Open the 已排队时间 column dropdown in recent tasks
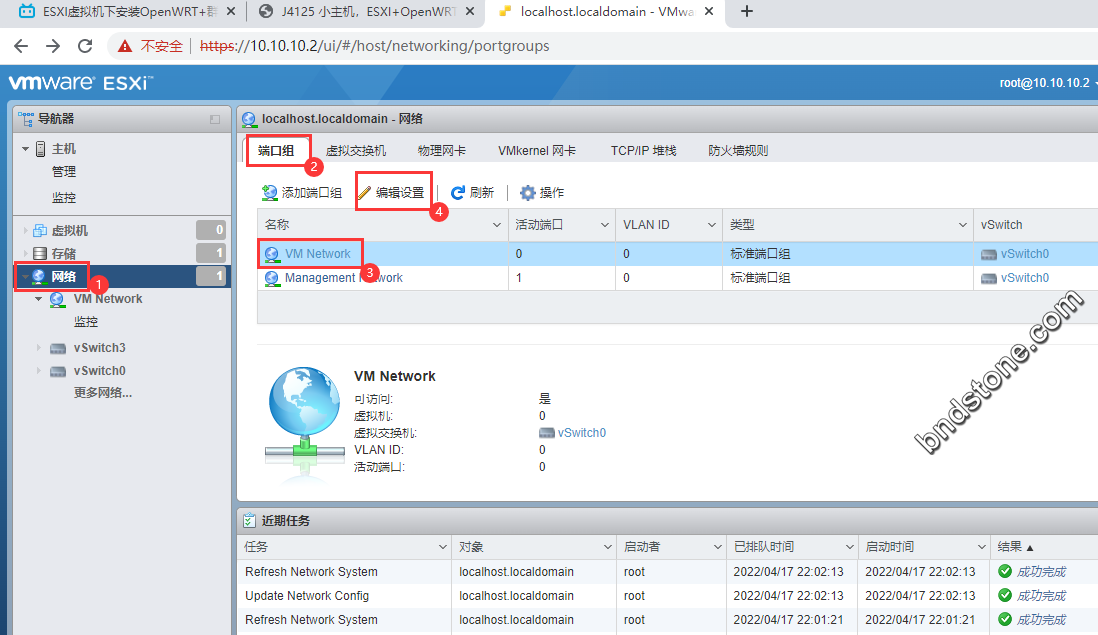1098x635 pixels. (849, 547)
